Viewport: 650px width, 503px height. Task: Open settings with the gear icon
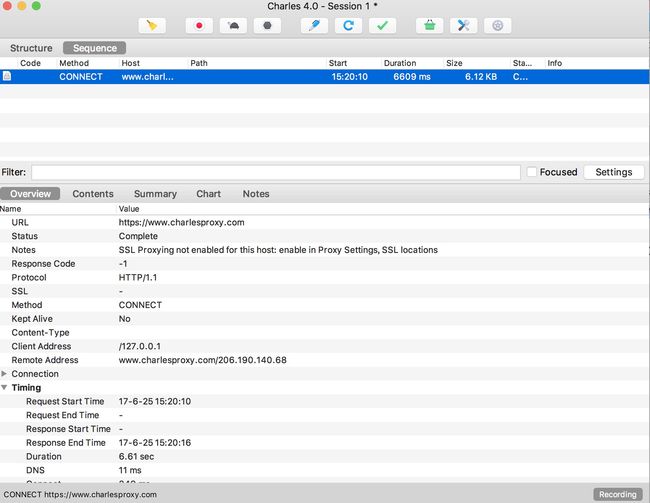coord(497,26)
